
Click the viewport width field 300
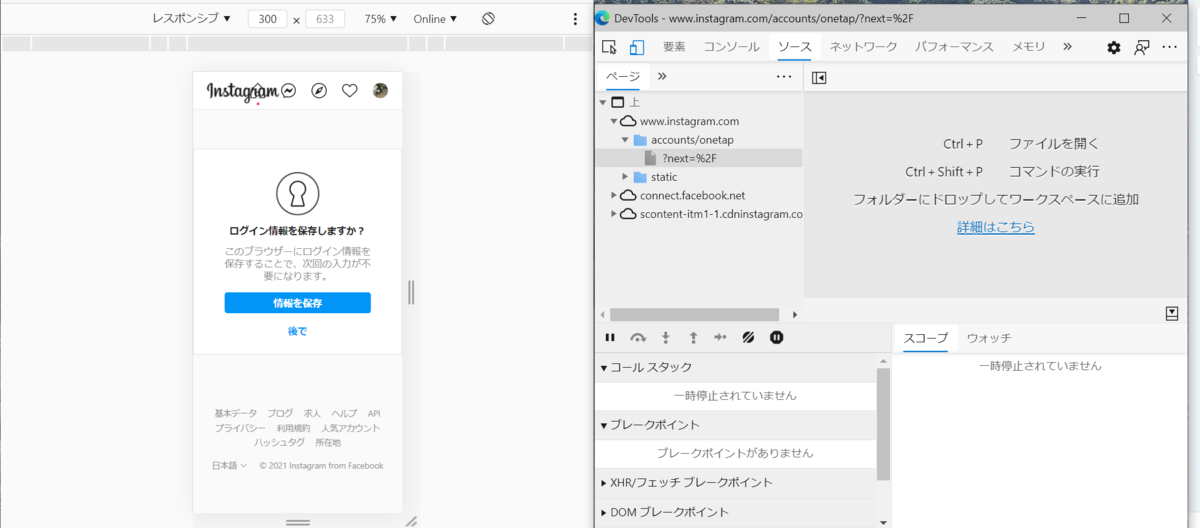(x=267, y=19)
